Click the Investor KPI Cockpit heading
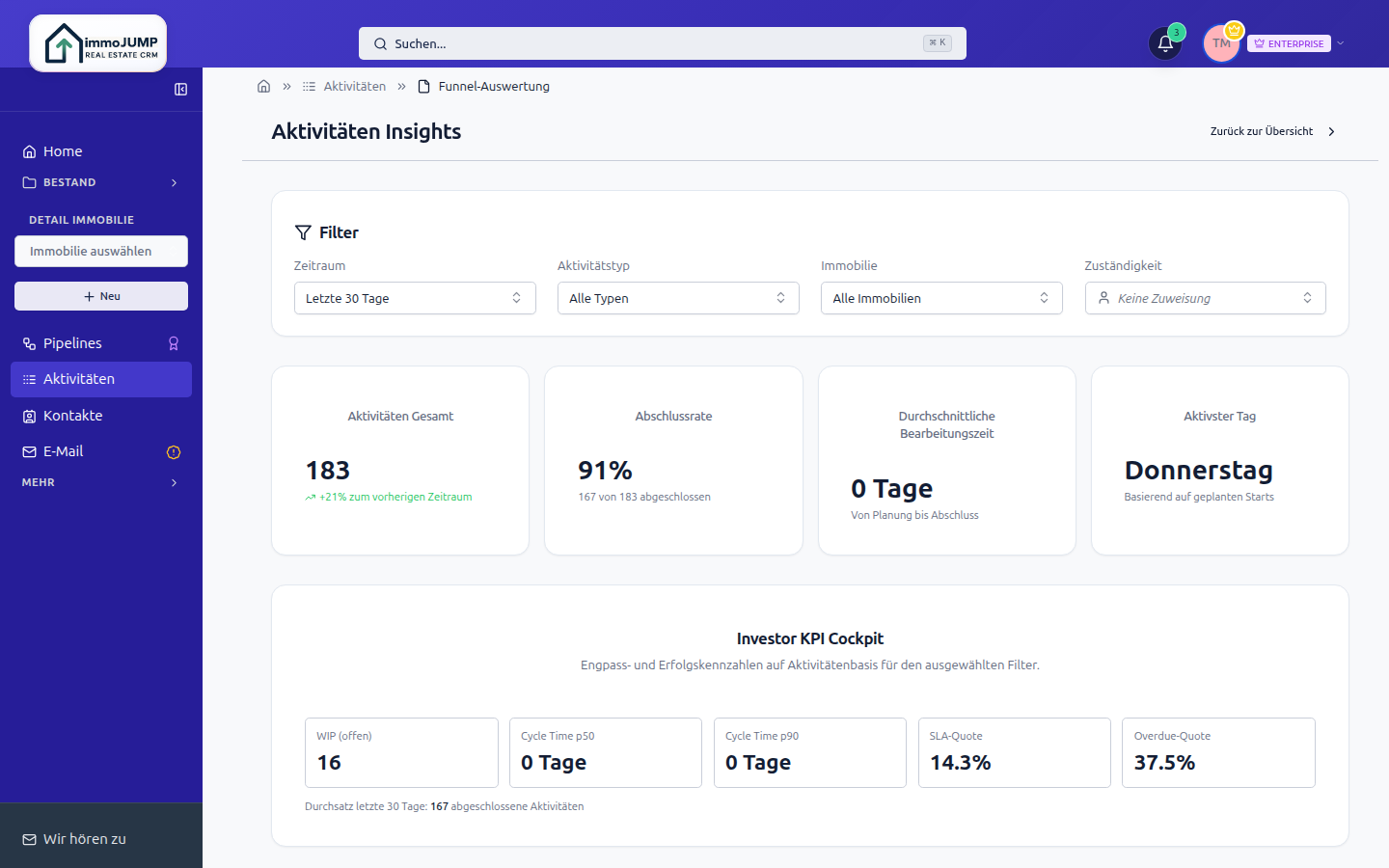Image resolution: width=1389 pixels, height=868 pixels. [x=810, y=638]
